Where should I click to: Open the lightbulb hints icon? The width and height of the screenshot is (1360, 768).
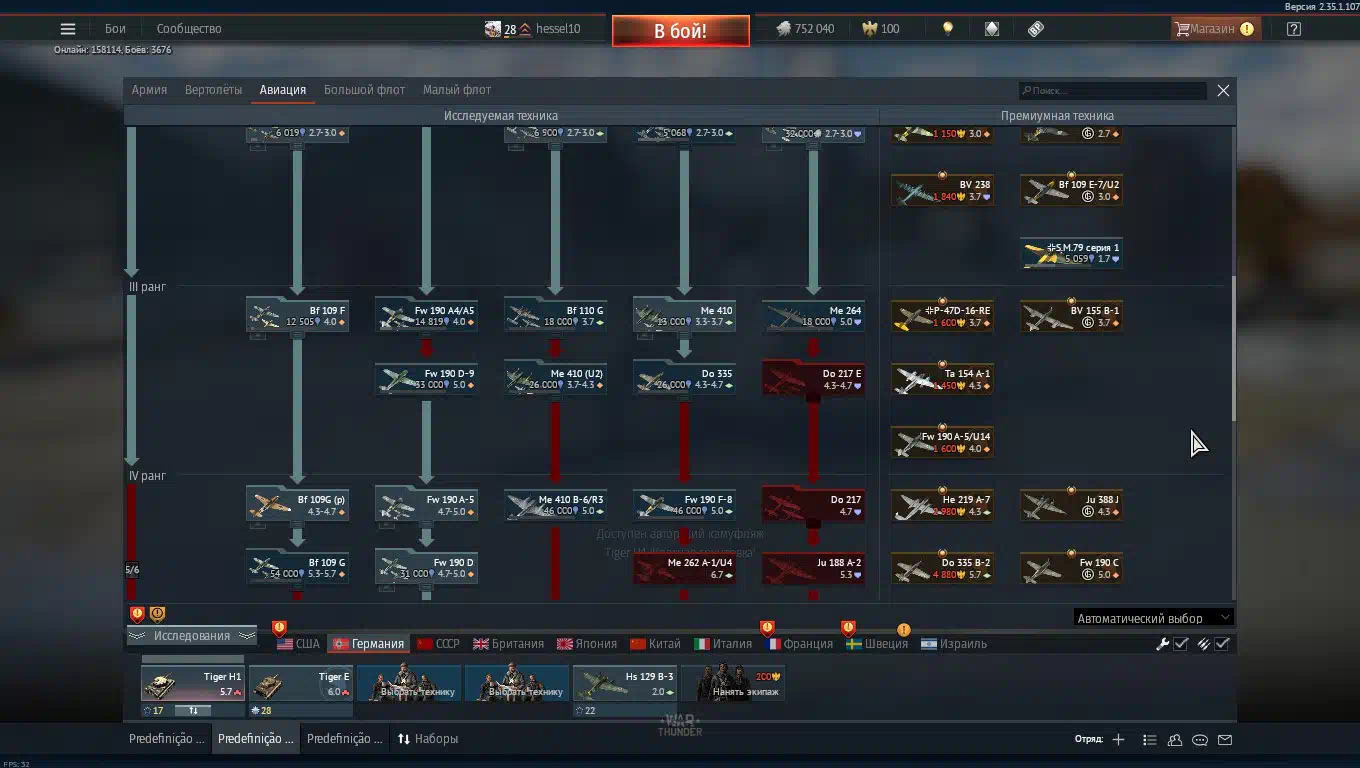pyautogui.click(x=948, y=29)
